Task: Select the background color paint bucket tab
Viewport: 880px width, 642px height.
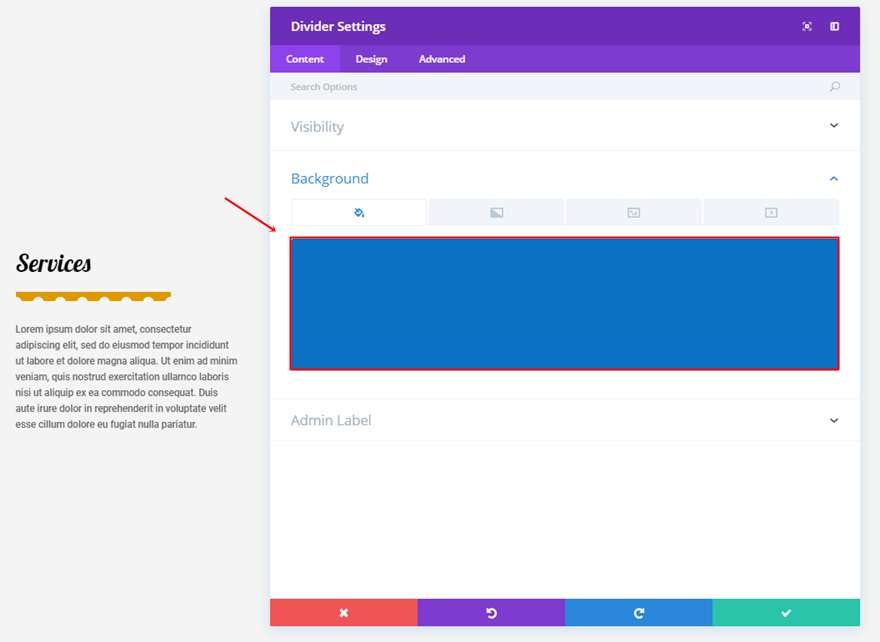Action: 359,213
